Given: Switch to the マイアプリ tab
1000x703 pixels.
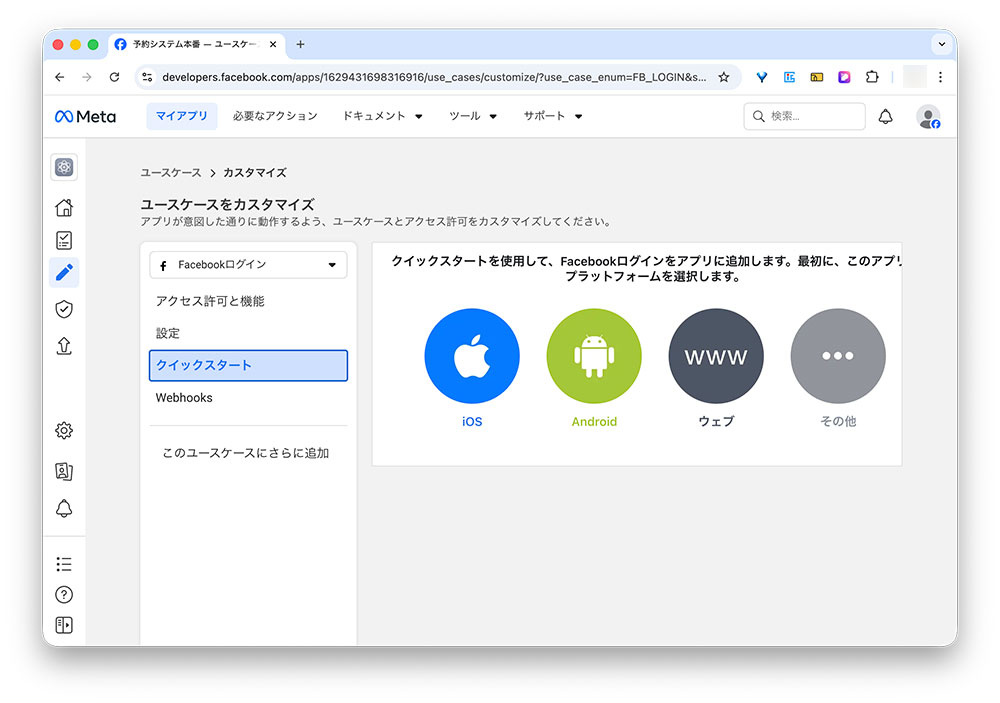Looking at the screenshot, I should click(x=181, y=116).
